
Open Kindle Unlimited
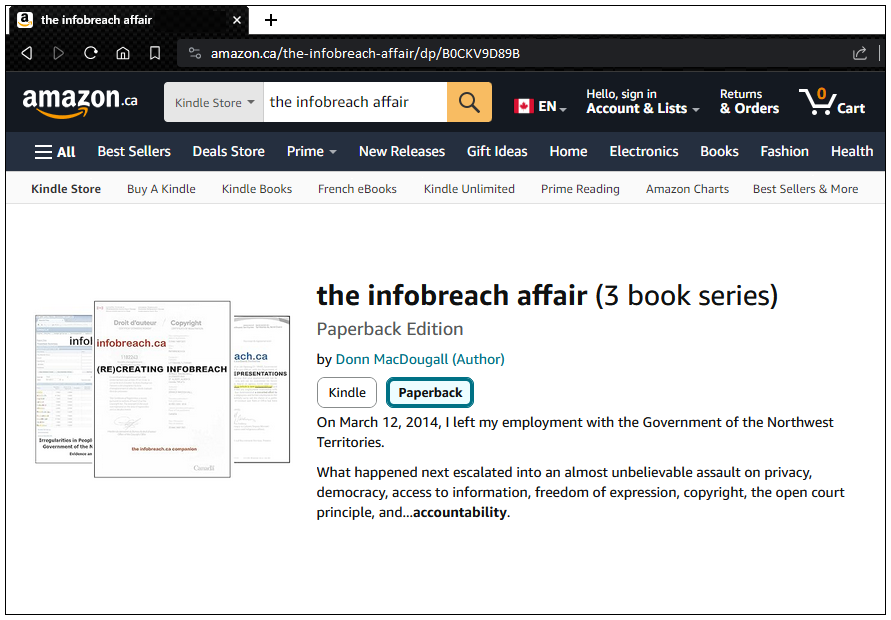click(469, 189)
